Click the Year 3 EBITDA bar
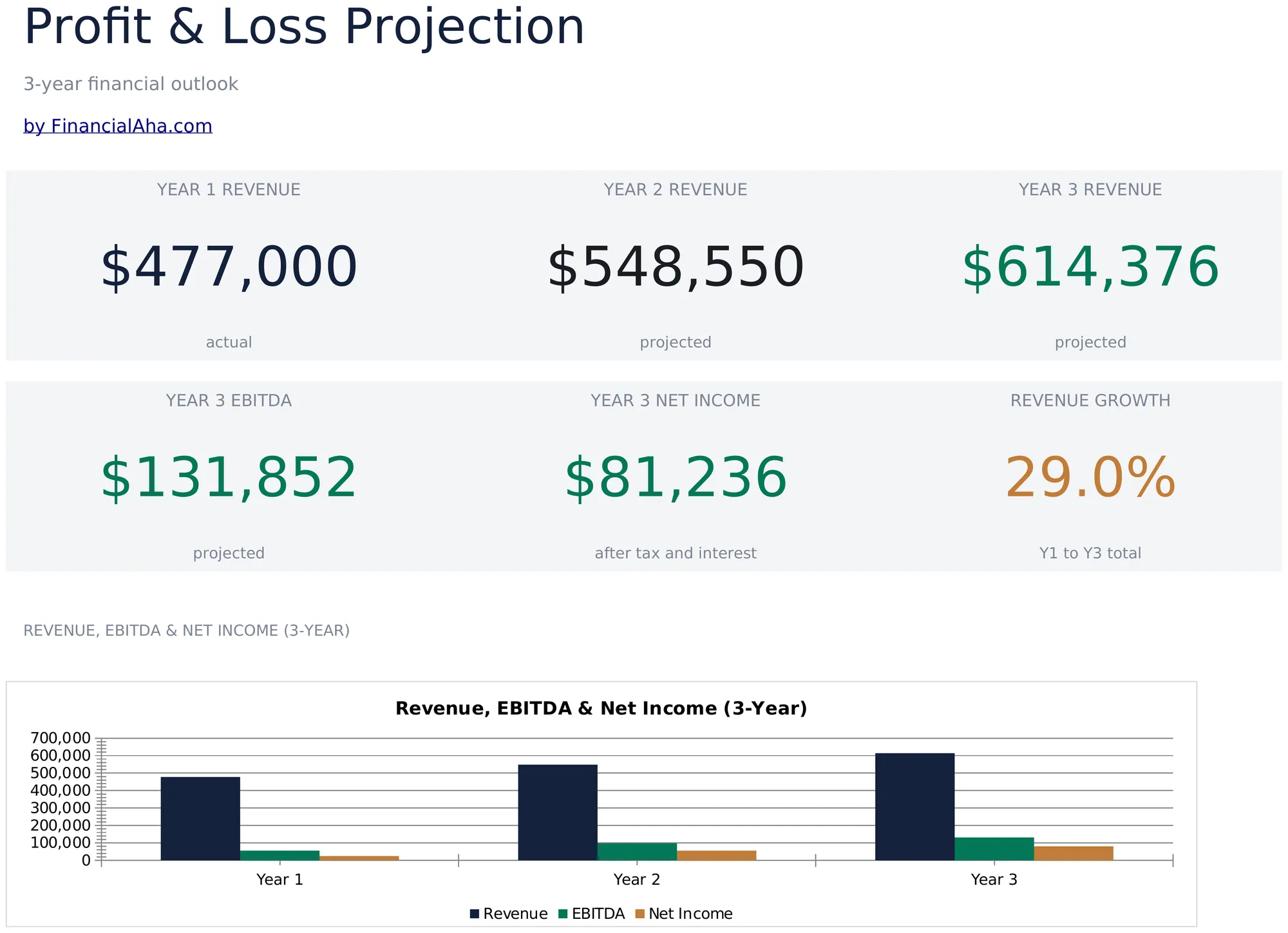The height and width of the screenshot is (933, 1288). [x=994, y=849]
